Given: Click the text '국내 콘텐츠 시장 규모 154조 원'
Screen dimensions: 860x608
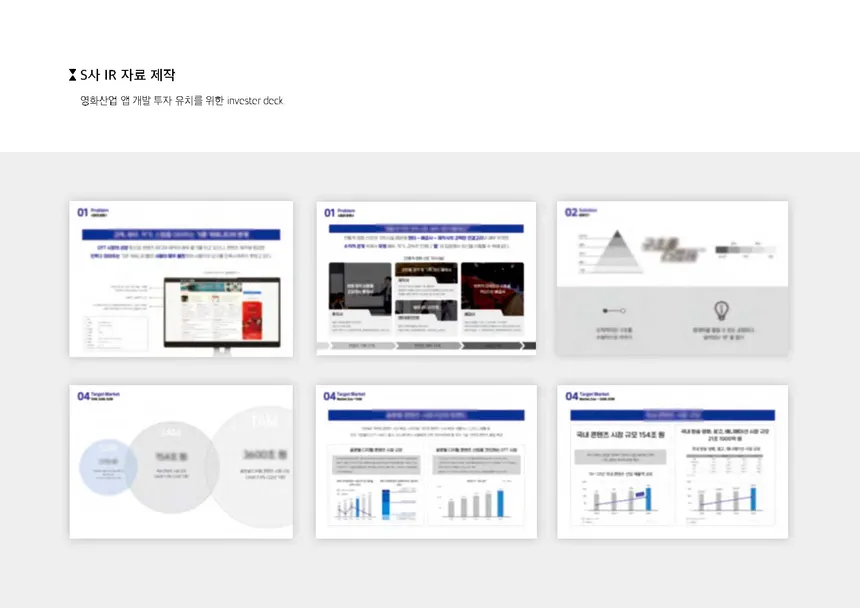Looking at the screenshot, I should [x=620, y=435].
